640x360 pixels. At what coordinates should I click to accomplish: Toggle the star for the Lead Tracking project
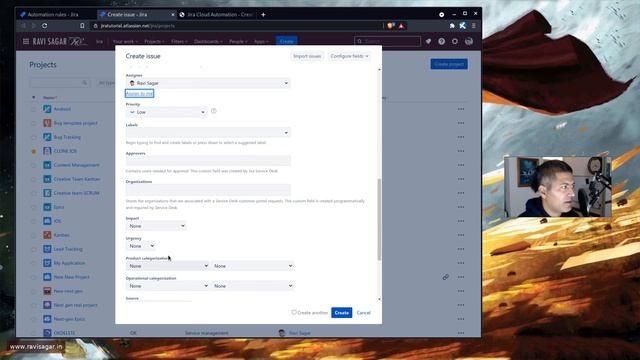pyautogui.click(x=34, y=249)
